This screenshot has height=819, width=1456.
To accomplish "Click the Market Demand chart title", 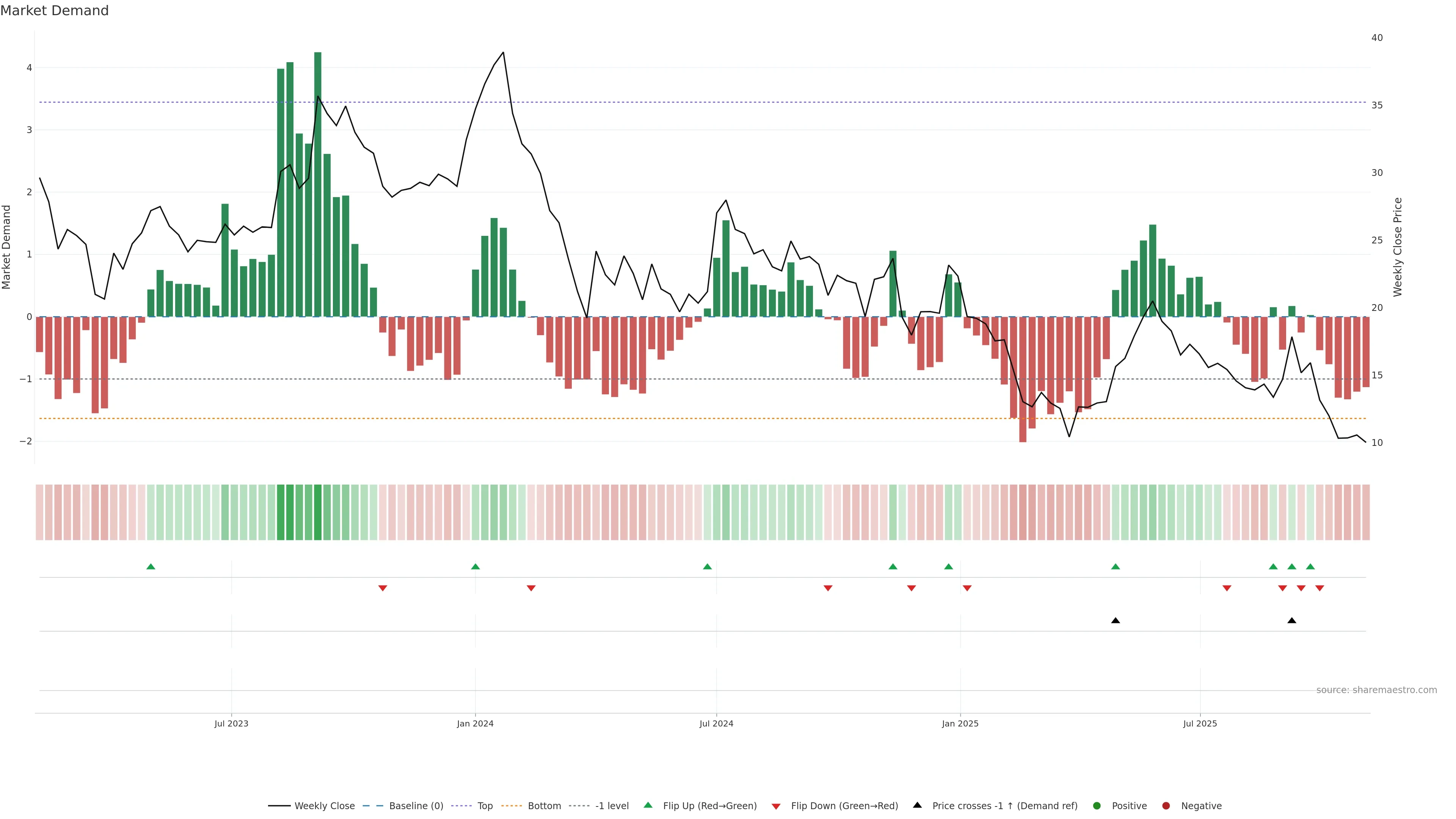I will pos(54,11).
